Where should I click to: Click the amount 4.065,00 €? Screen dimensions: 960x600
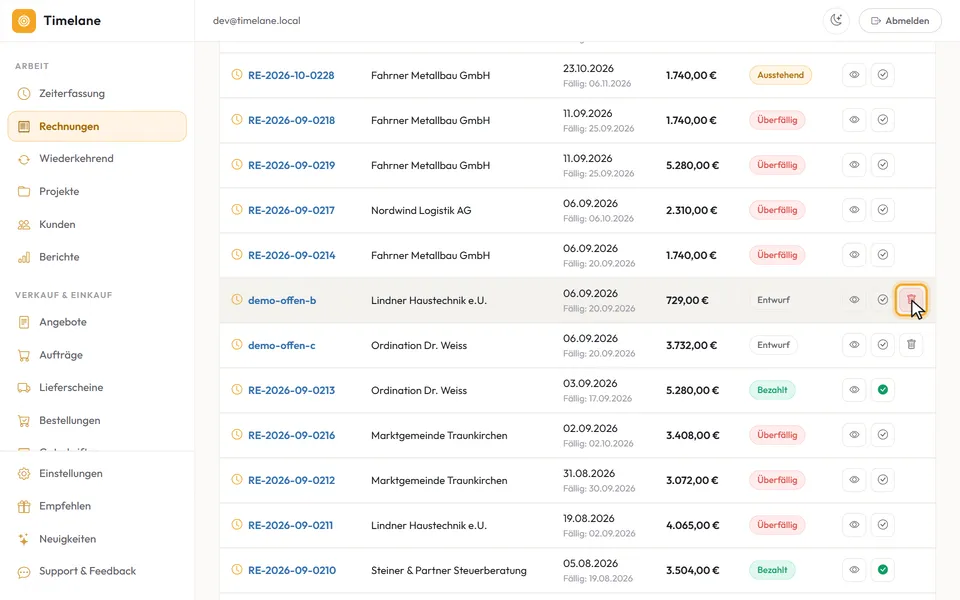(692, 525)
